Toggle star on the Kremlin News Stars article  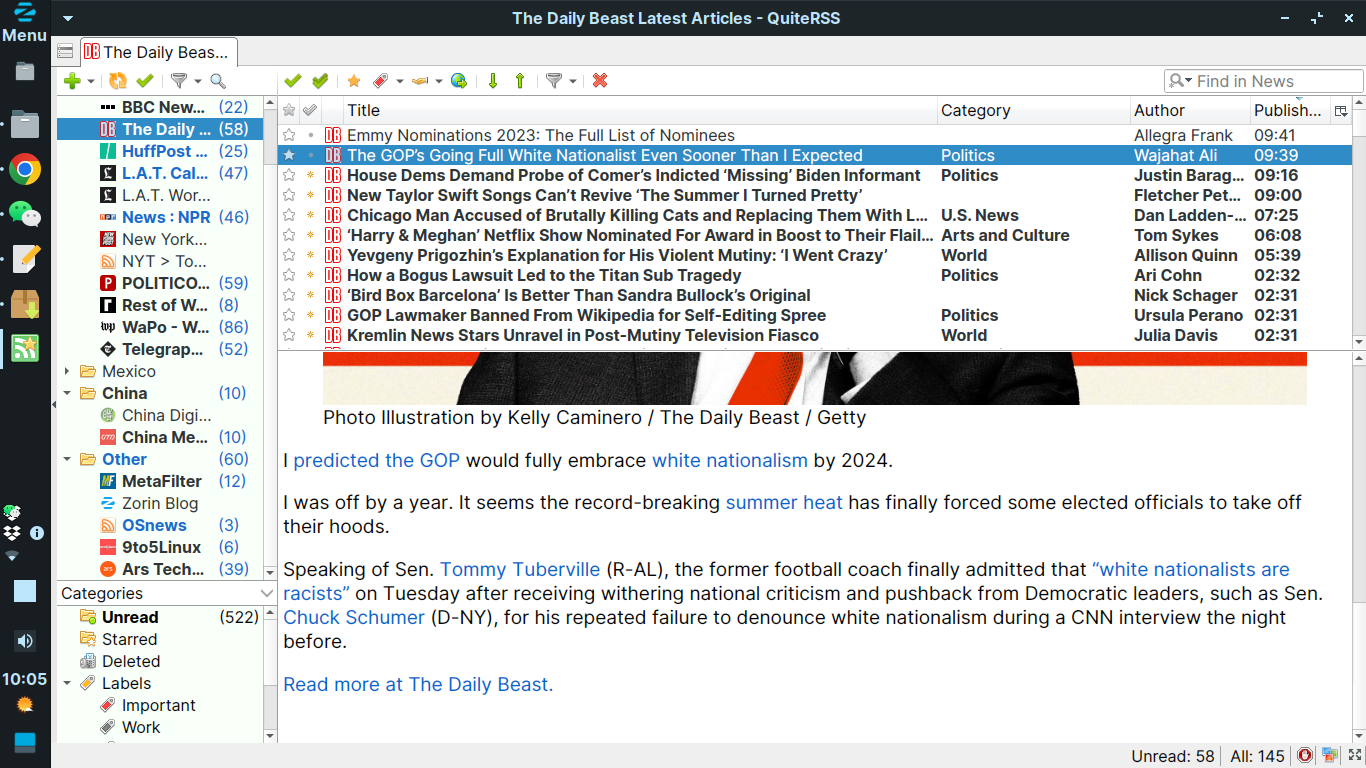point(289,335)
